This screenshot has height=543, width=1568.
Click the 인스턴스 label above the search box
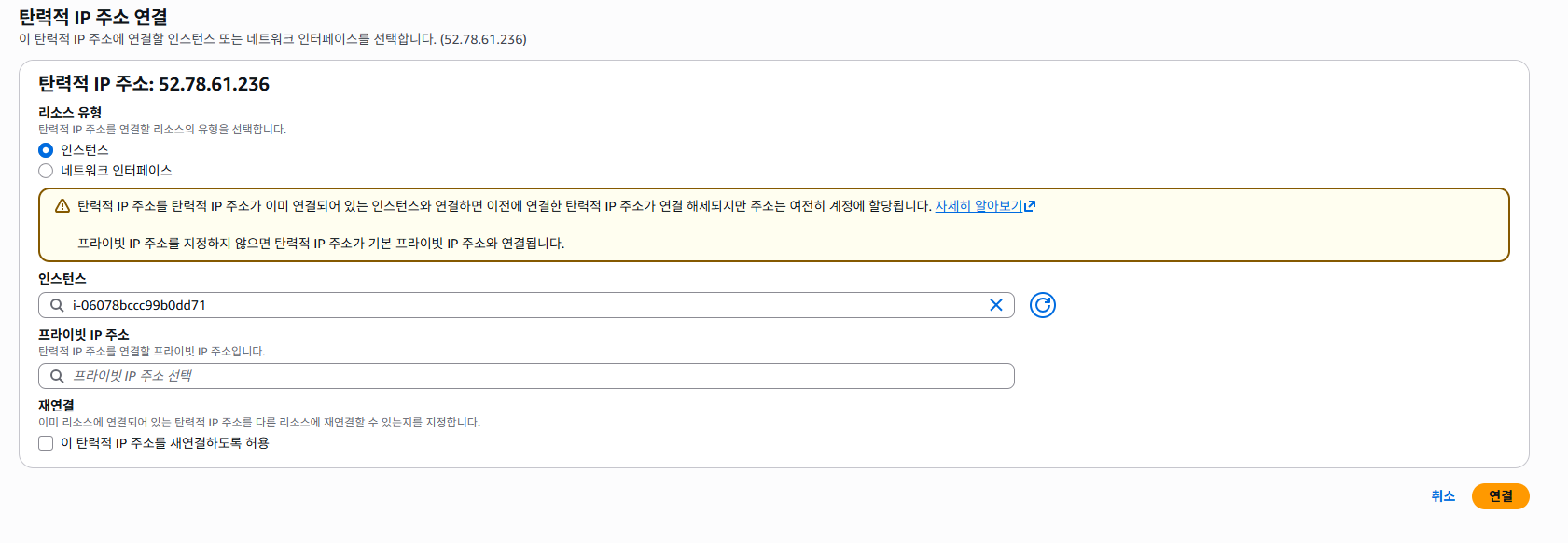62,278
